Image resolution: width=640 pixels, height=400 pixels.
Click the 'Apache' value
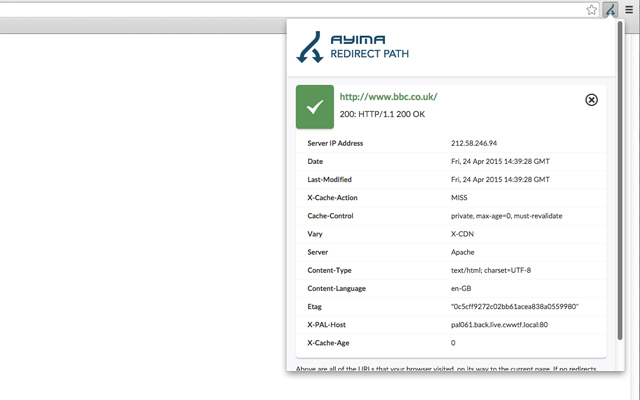coord(462,252)
